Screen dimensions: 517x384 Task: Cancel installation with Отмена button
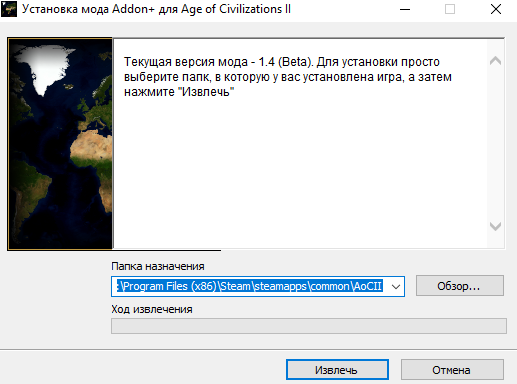pos(452,370)
